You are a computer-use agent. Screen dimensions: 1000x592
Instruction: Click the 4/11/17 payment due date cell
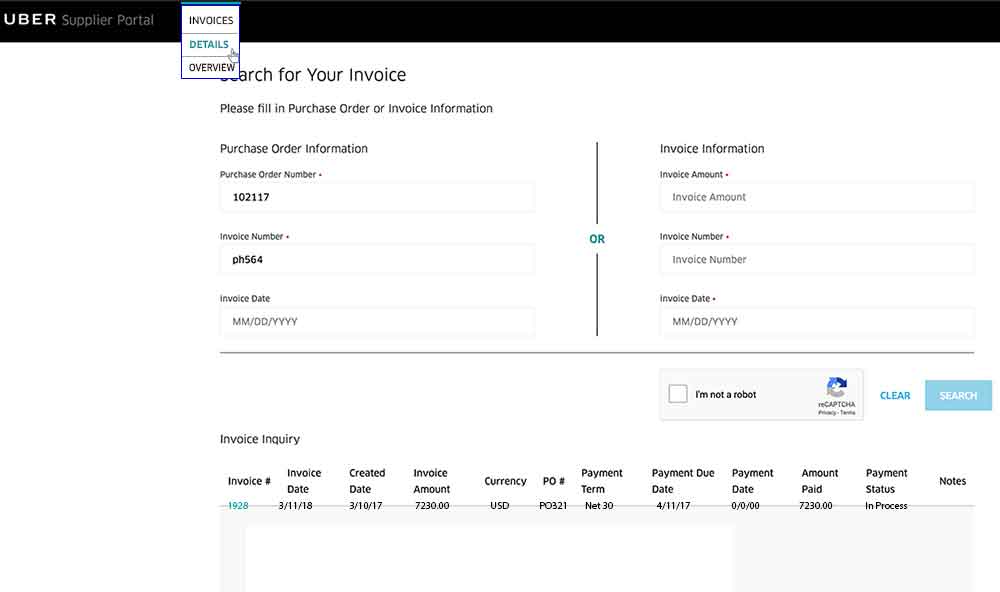click(673, 505)
